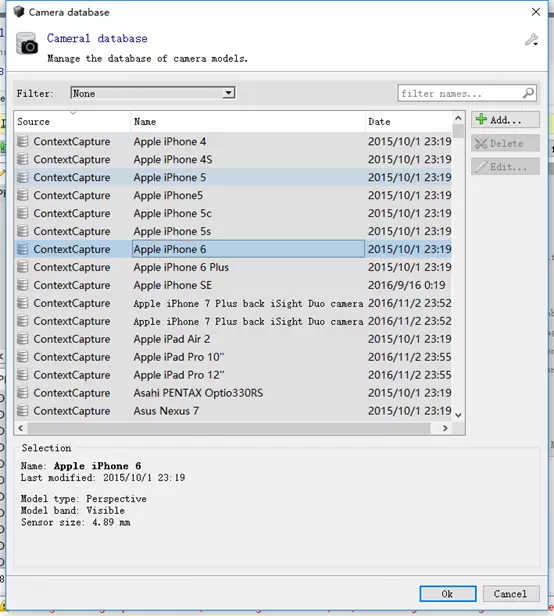
Task: Select the Apple iPad Air 2 entry
Action: [172, 339]
